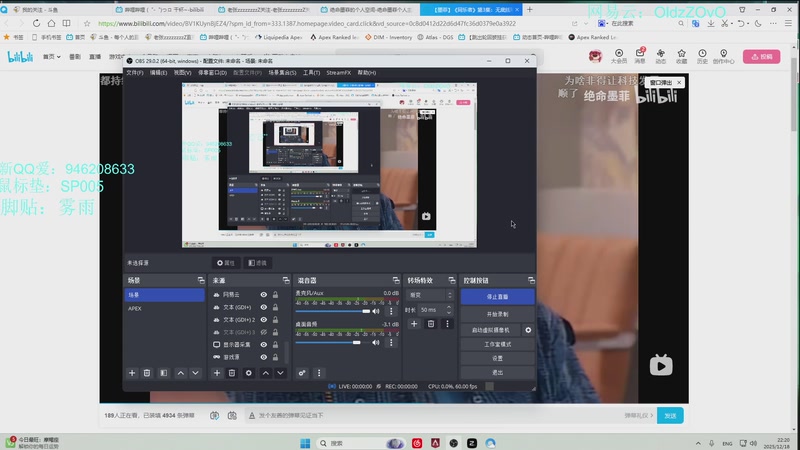Image resolution: width=800 pixels, height=450 pixels.
Task: Click 停止直播 stop streaming button
Action: click(497, 296)
